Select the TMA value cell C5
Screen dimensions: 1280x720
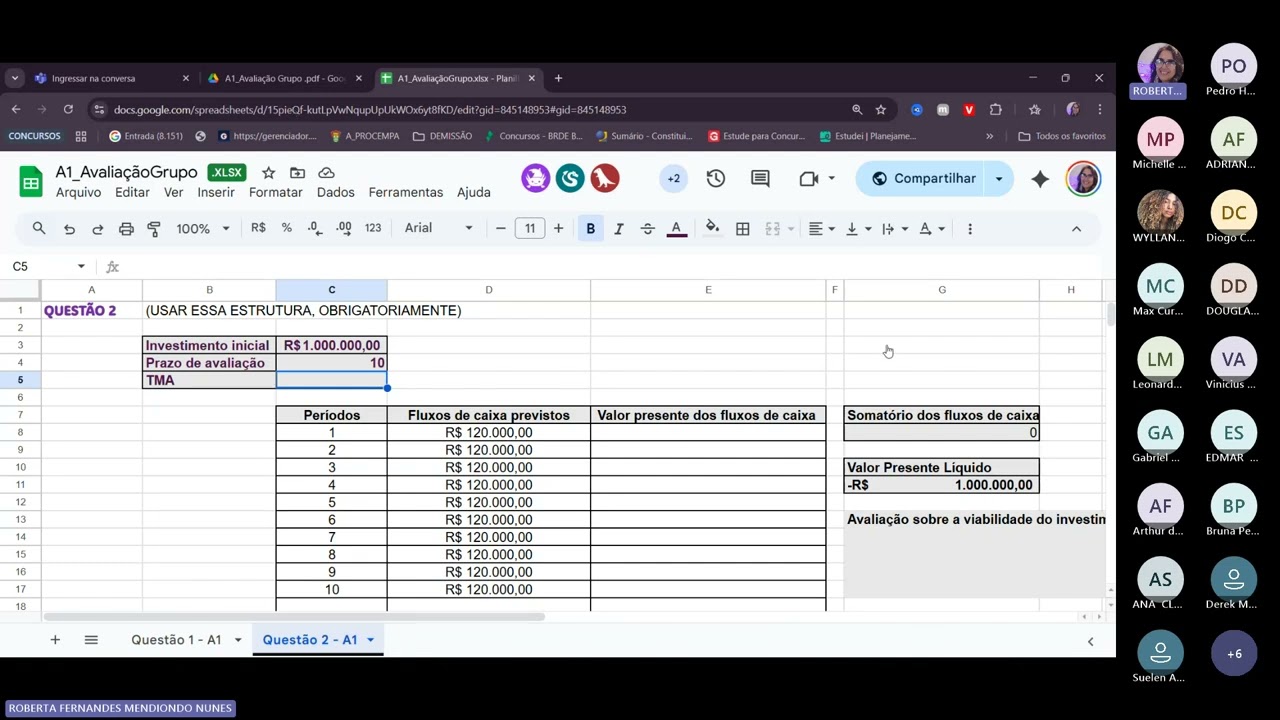coord(331,380)
